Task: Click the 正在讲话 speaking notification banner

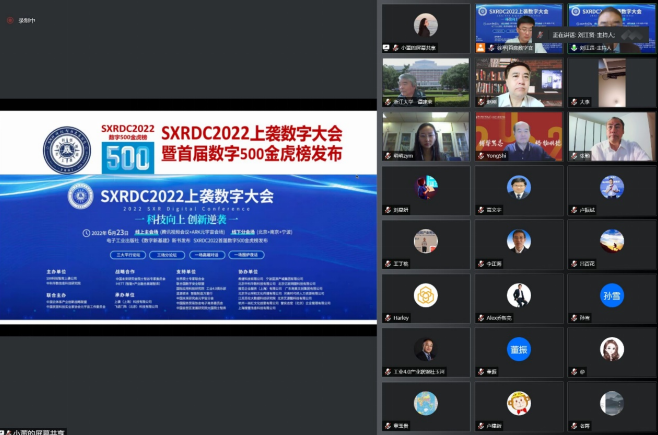Action: click(590, 35)
